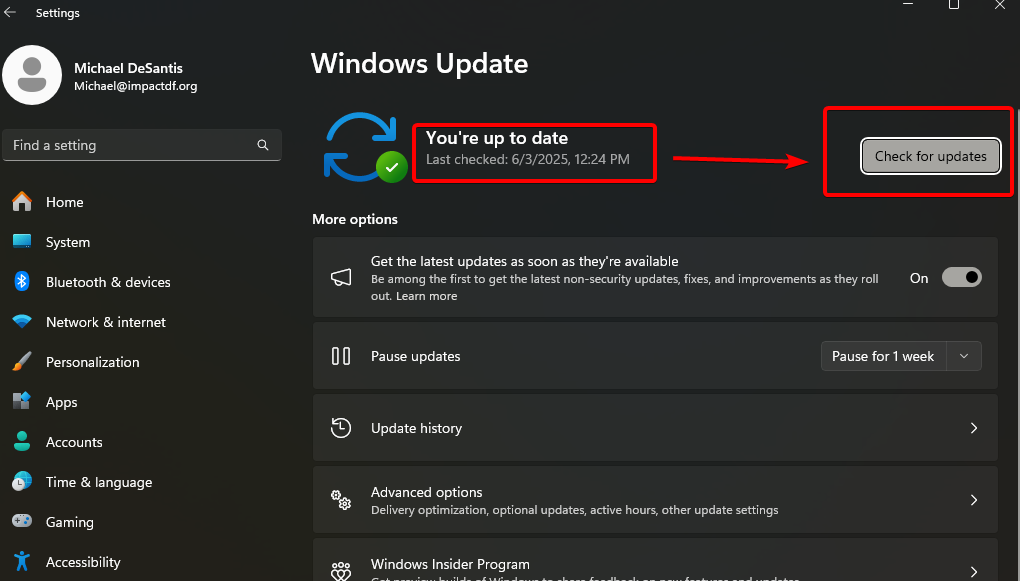Image resolution: width=1020 pixels, height=581 pixels.
Task: Click the You're up to date status text
Action: point(497,138)
